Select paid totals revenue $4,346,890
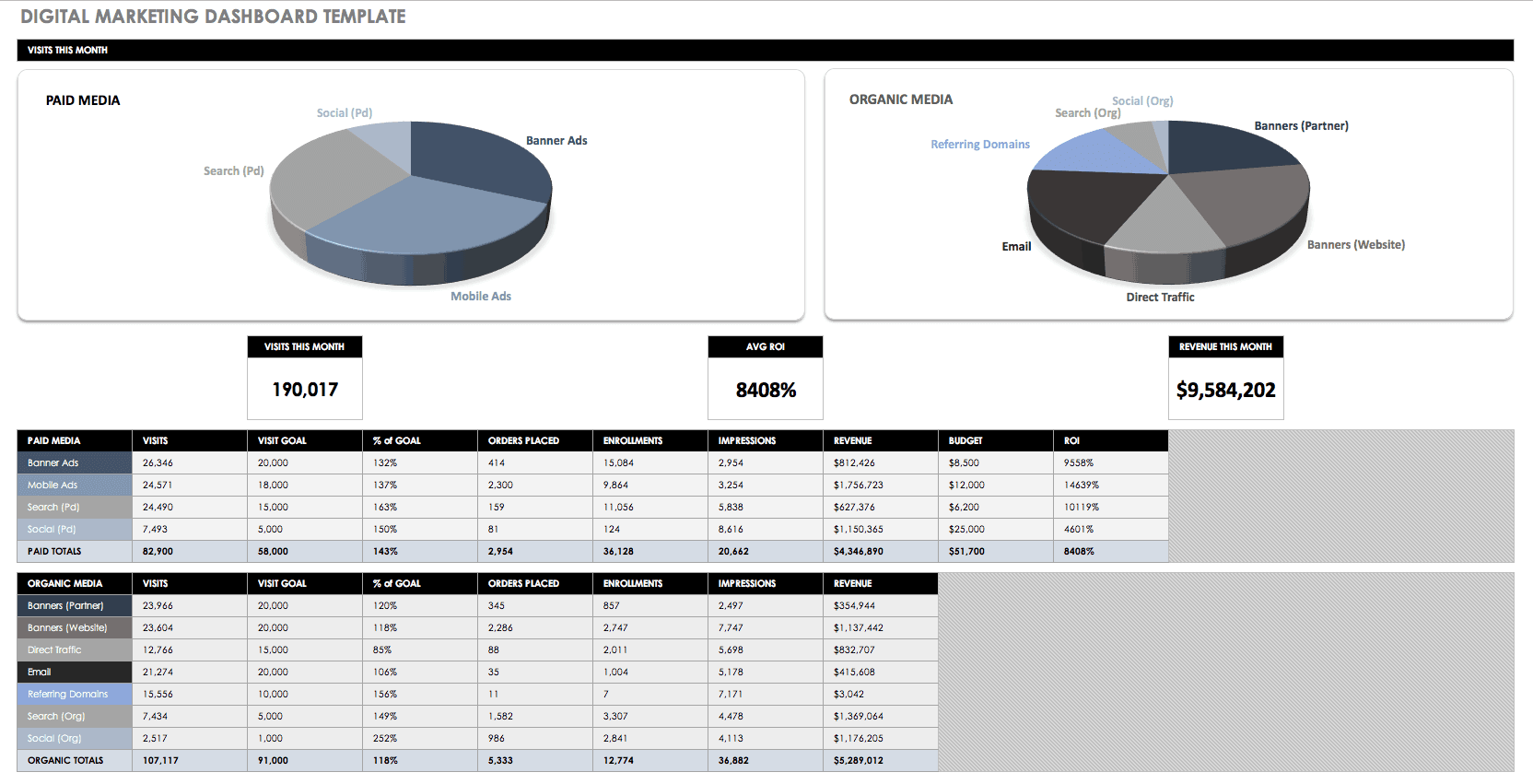 coord(881,552)
